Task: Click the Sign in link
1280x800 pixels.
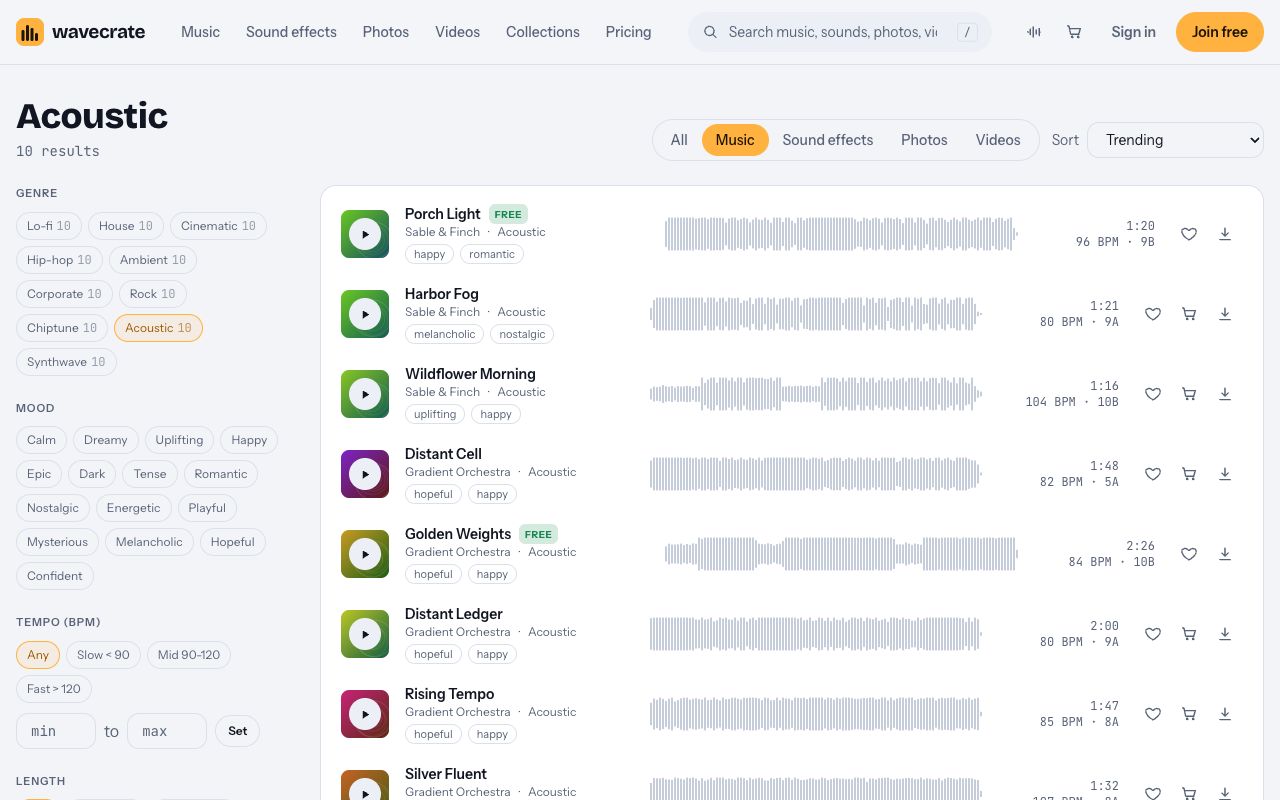Action: [x=1133, y=32]
